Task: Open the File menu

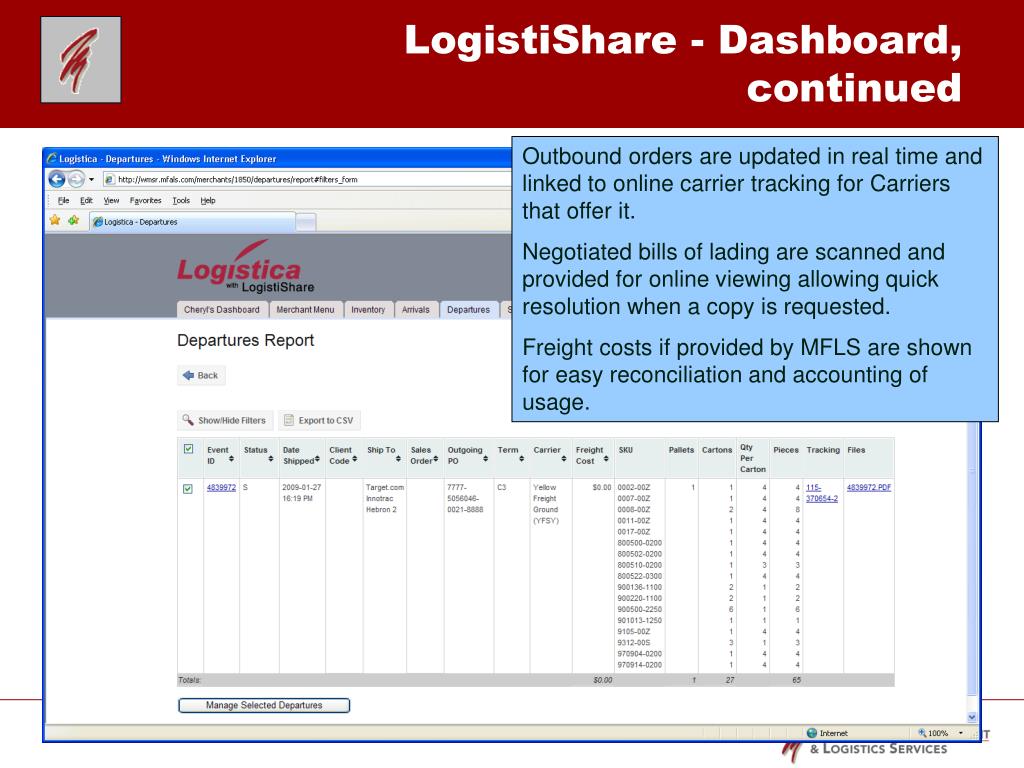Action: pos(63,200)
